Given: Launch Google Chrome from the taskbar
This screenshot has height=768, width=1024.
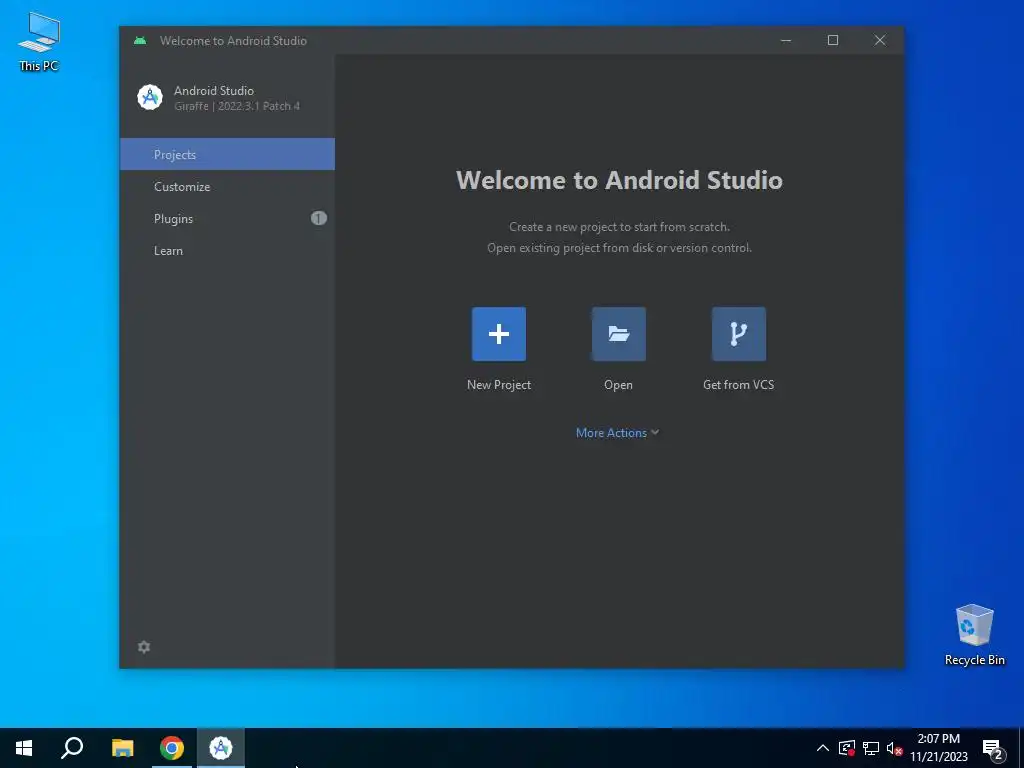Looking at the screenshot, I should [x=172, y=748].
